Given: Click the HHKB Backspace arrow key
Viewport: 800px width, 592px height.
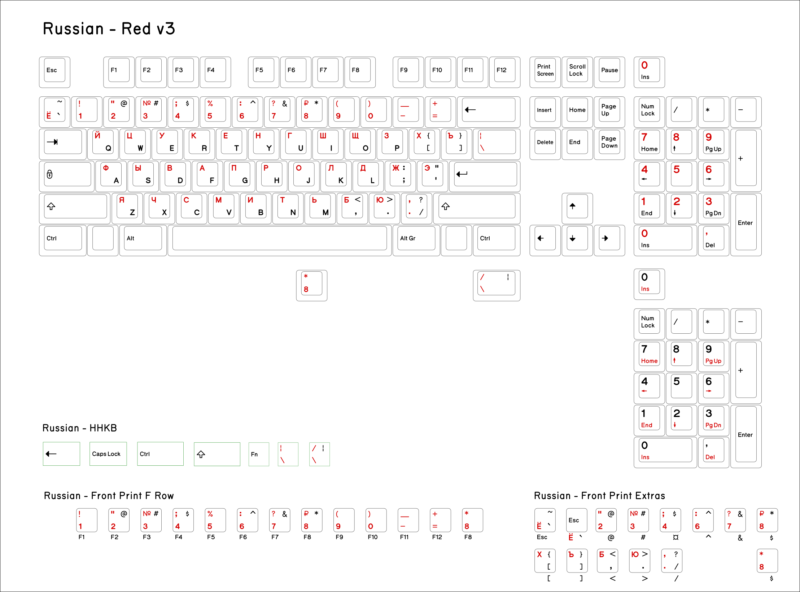Looking at the screenshot, I should 61,454.
